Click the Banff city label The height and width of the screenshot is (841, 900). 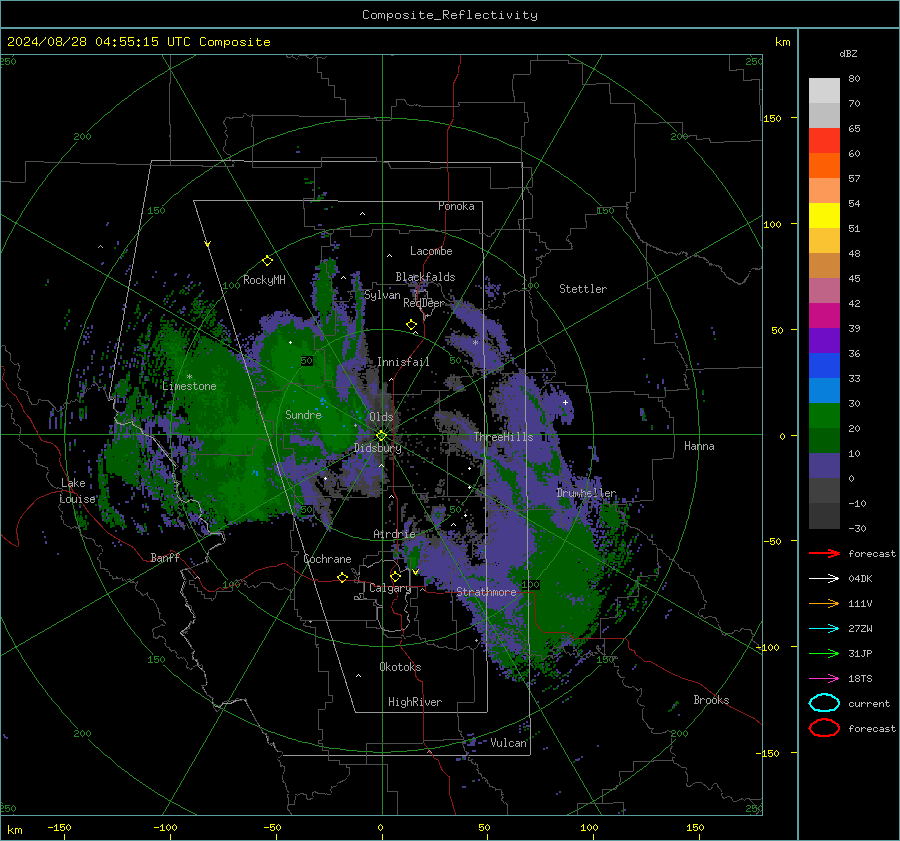(165, 557)
